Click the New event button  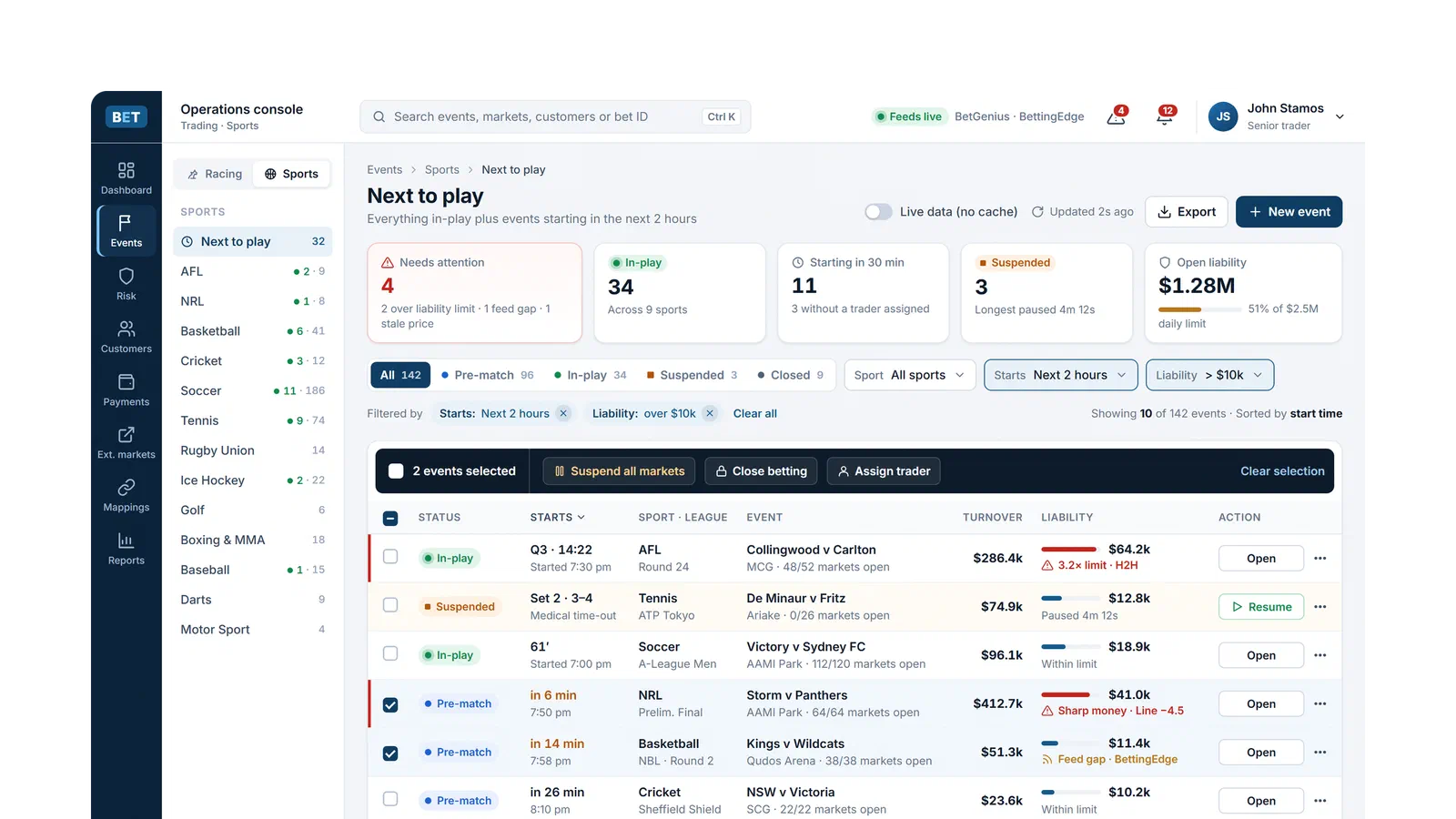(x=1289, y=212)
